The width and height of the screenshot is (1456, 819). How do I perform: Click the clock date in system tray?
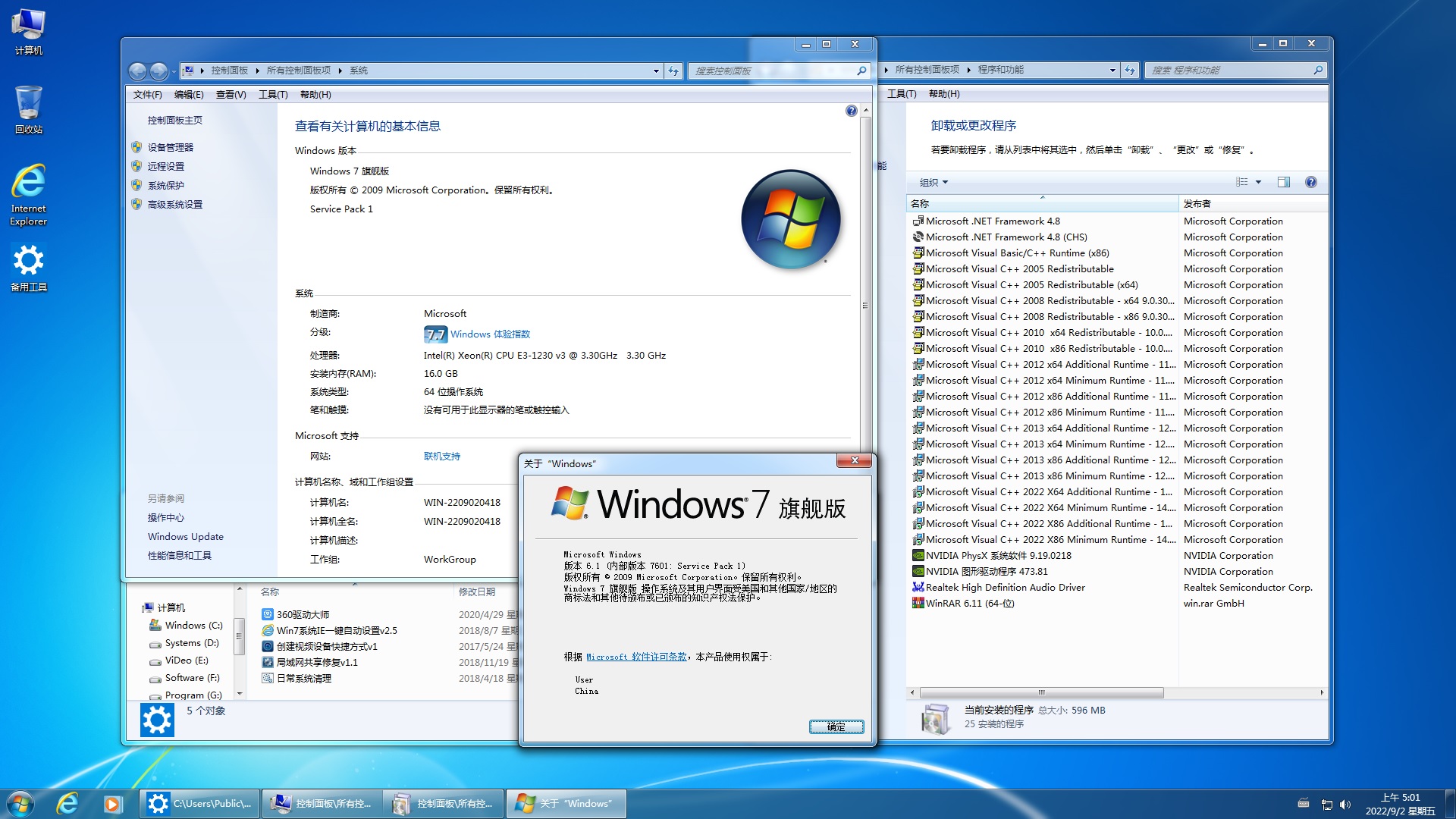coord(1400,805)
